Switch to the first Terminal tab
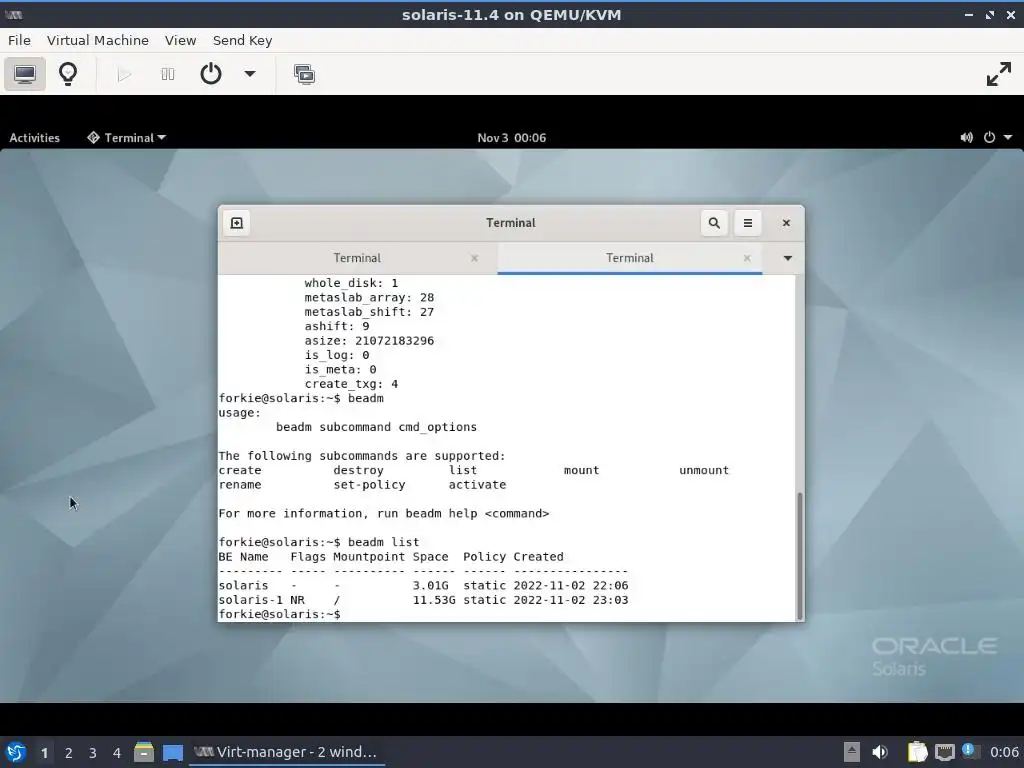 coord(357,258)
